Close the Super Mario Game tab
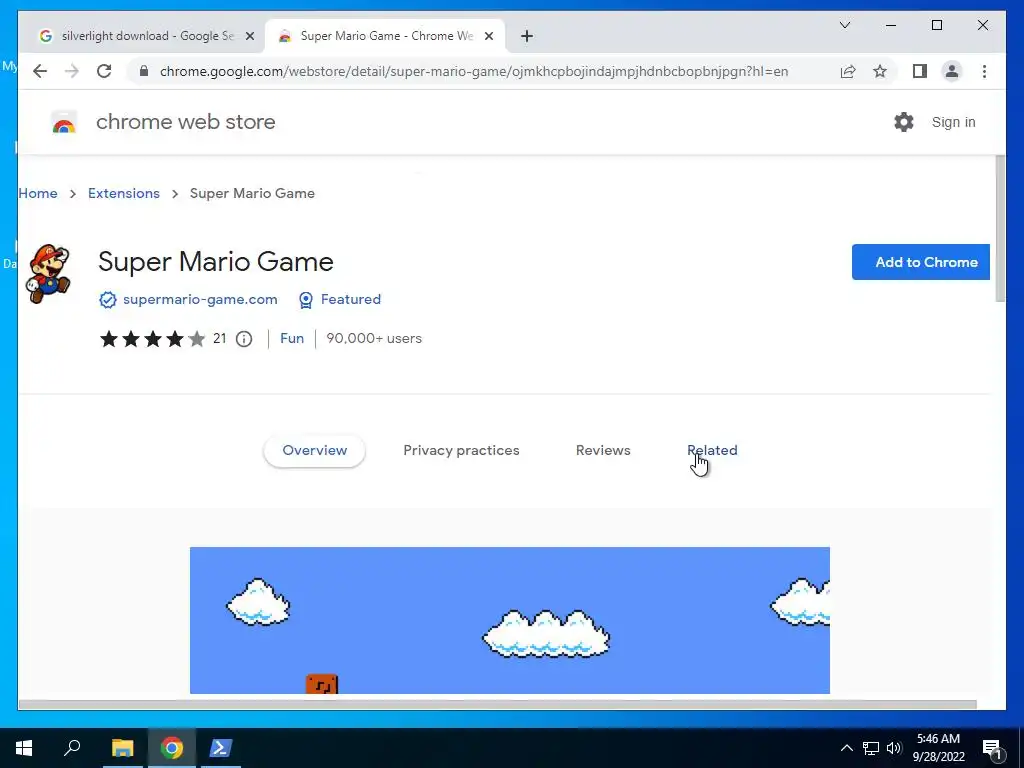The height and width of the screenshot is (768, 1024). coord(488,36)
